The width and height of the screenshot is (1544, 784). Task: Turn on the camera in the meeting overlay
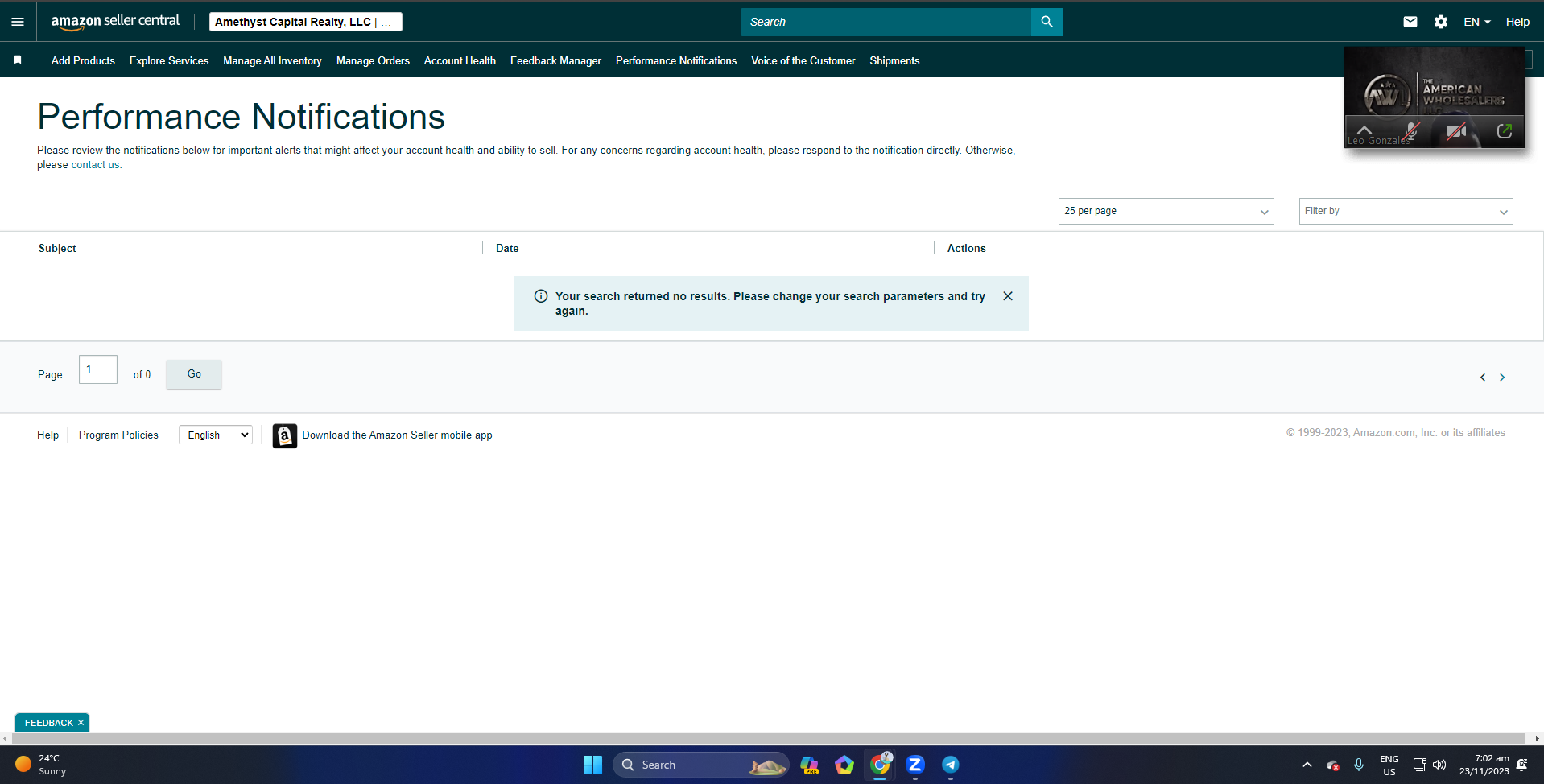[x=1455, y=131]
